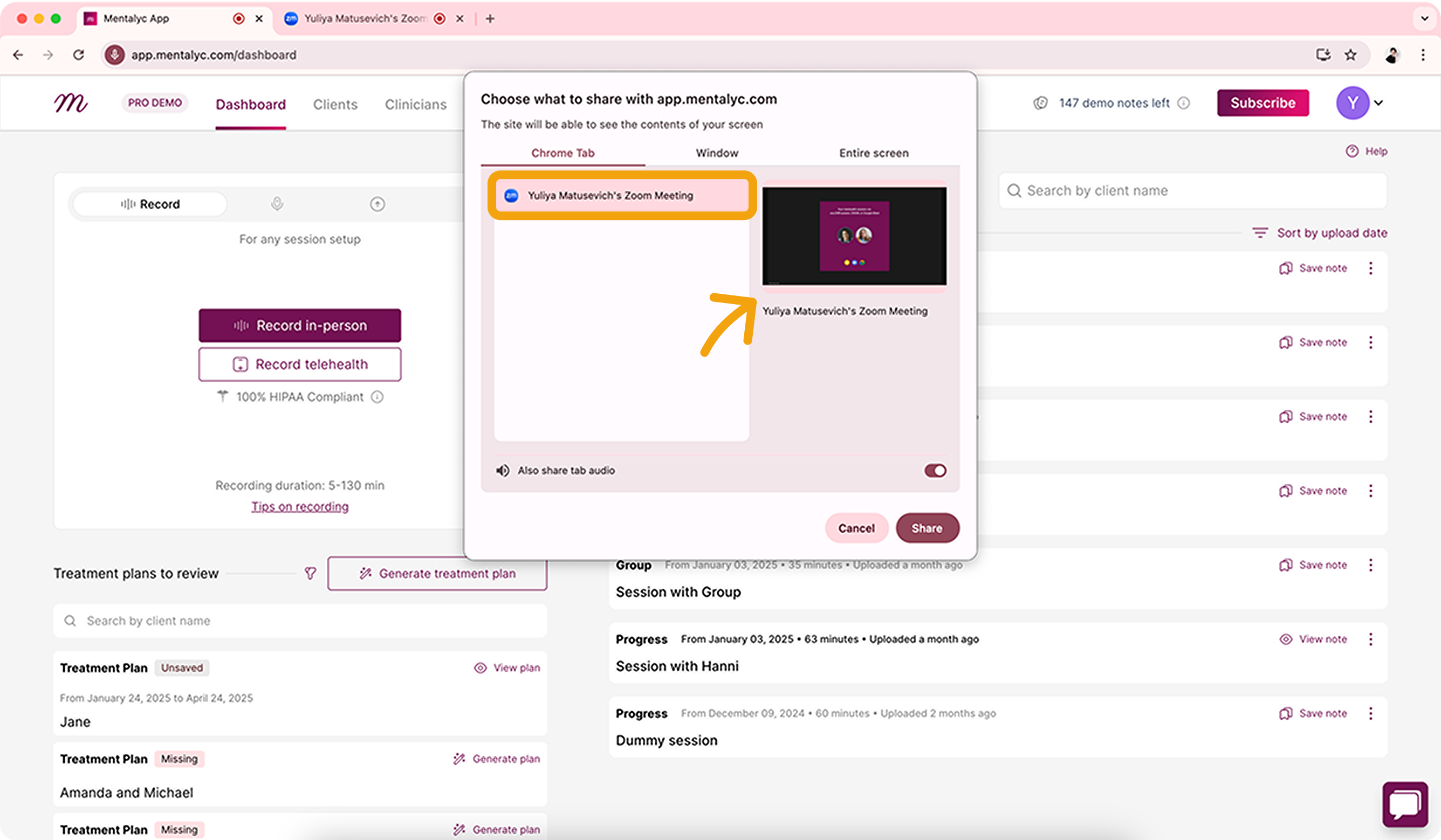Open three-dot menu for Session with Hanni
Image resolution: width=1441 pixels, height=840 pixels.
tap(1370, 639)
